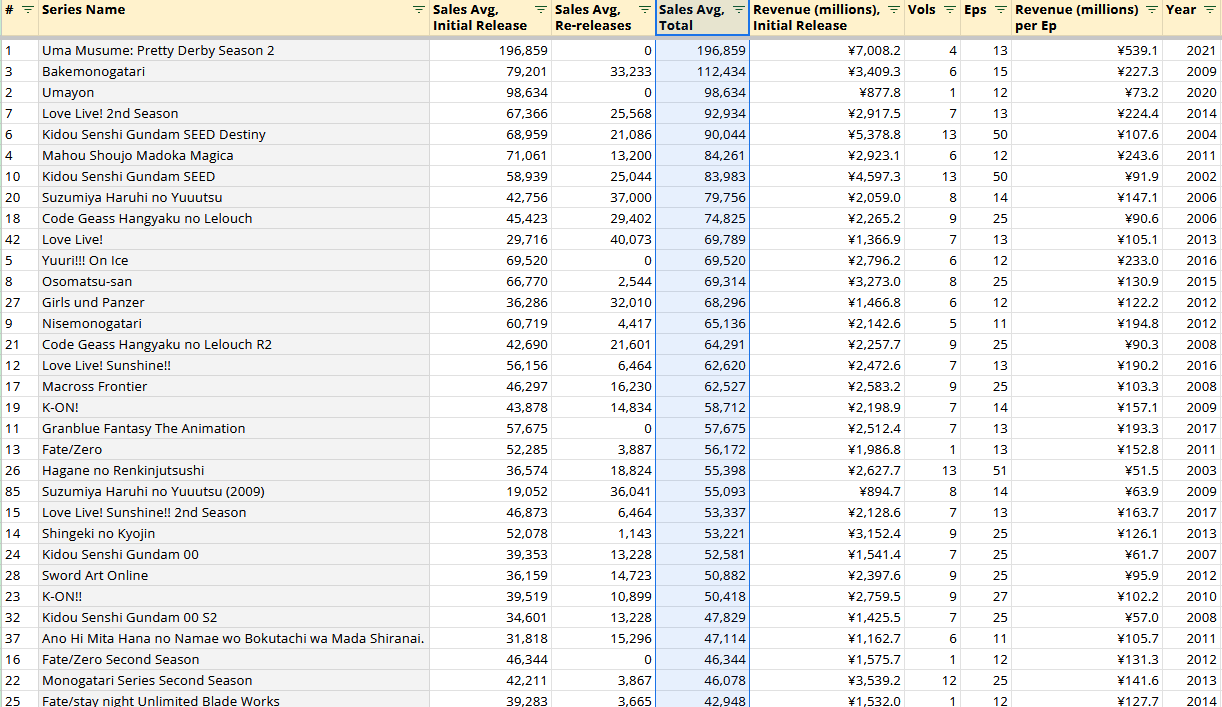Select the Year header text

1181,10
